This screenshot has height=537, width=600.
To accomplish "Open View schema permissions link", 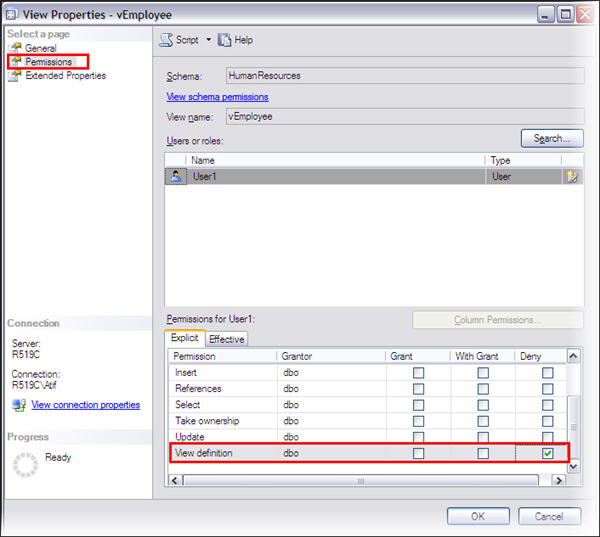I will (217, 97).
